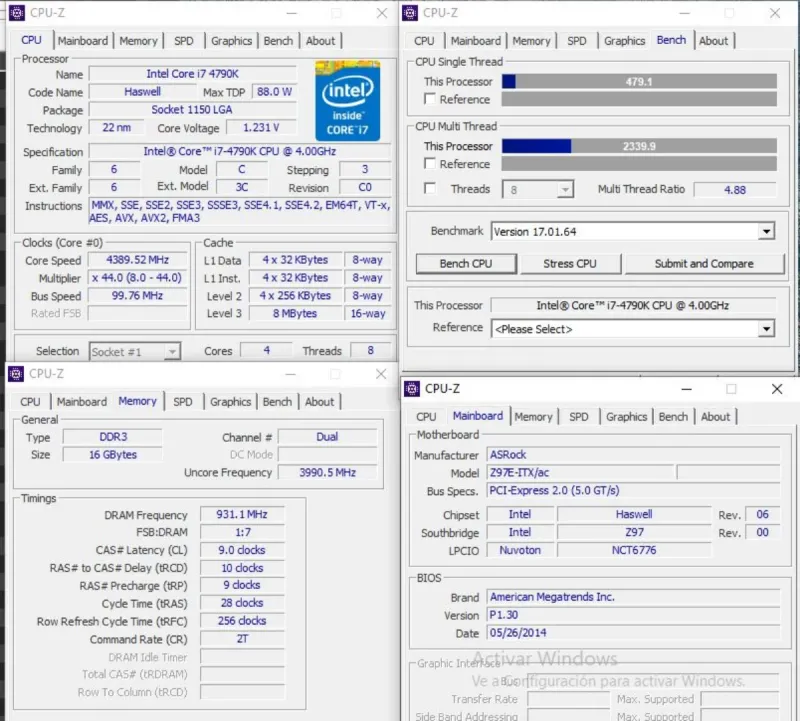Click the motherboard Model field Z97E-ITX/ac
Image resolution: width=800 pixels, height=721 pixels.
581,473
